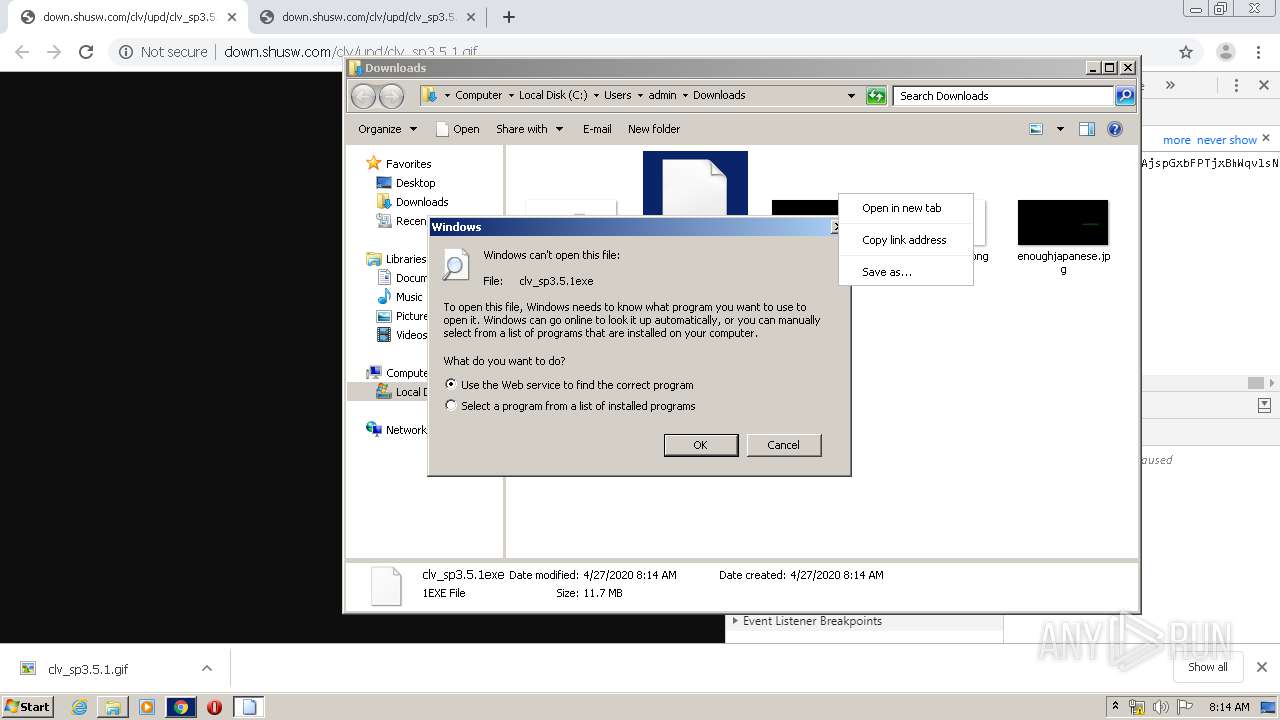The width and height of the screenshot is (1280, 720).
Task: Expand the Share with dropdown
Action: tap(530, 129)
